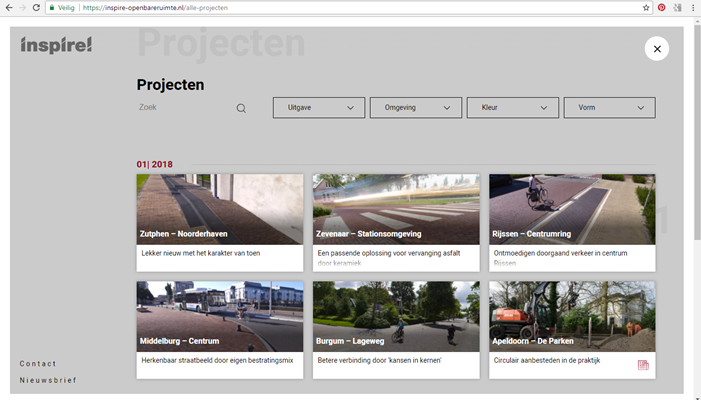Expand the Kleur dropdown
The width and height of the screenshot is (701, 400).
pyautogui.click(x=513, y=107)
